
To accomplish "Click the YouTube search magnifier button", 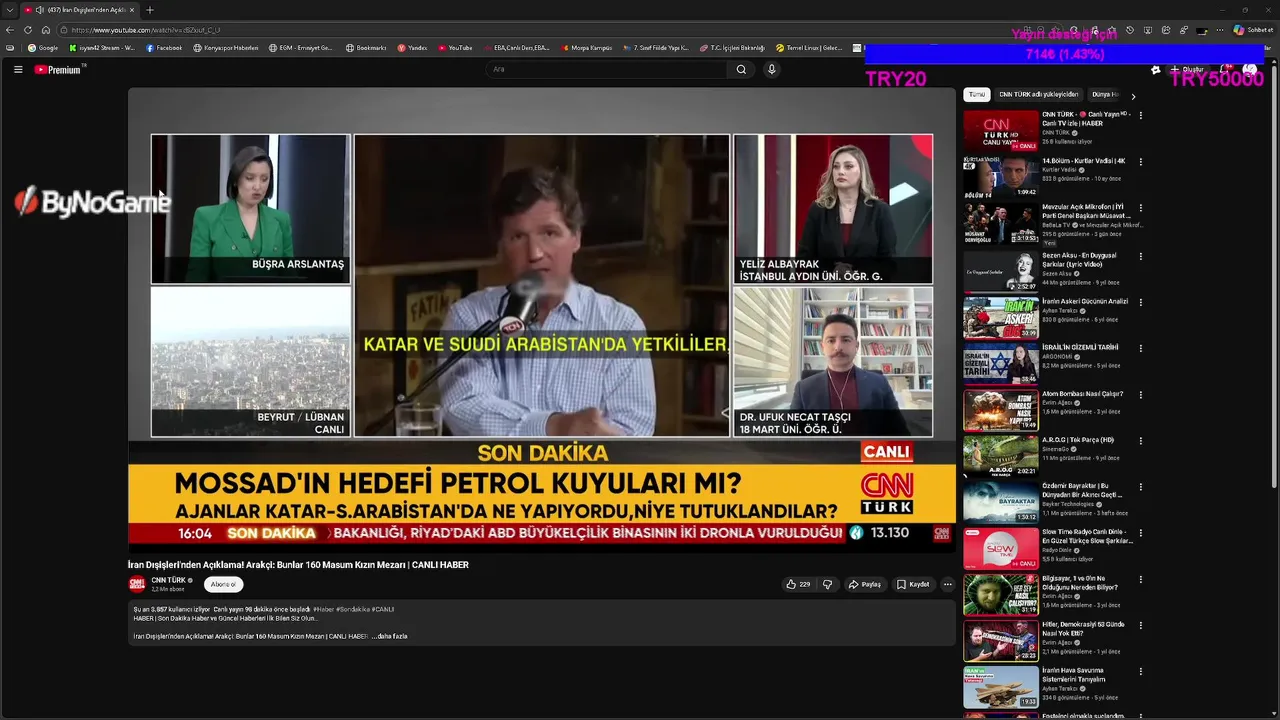I will pyautogui.click(x=741, y=70).
